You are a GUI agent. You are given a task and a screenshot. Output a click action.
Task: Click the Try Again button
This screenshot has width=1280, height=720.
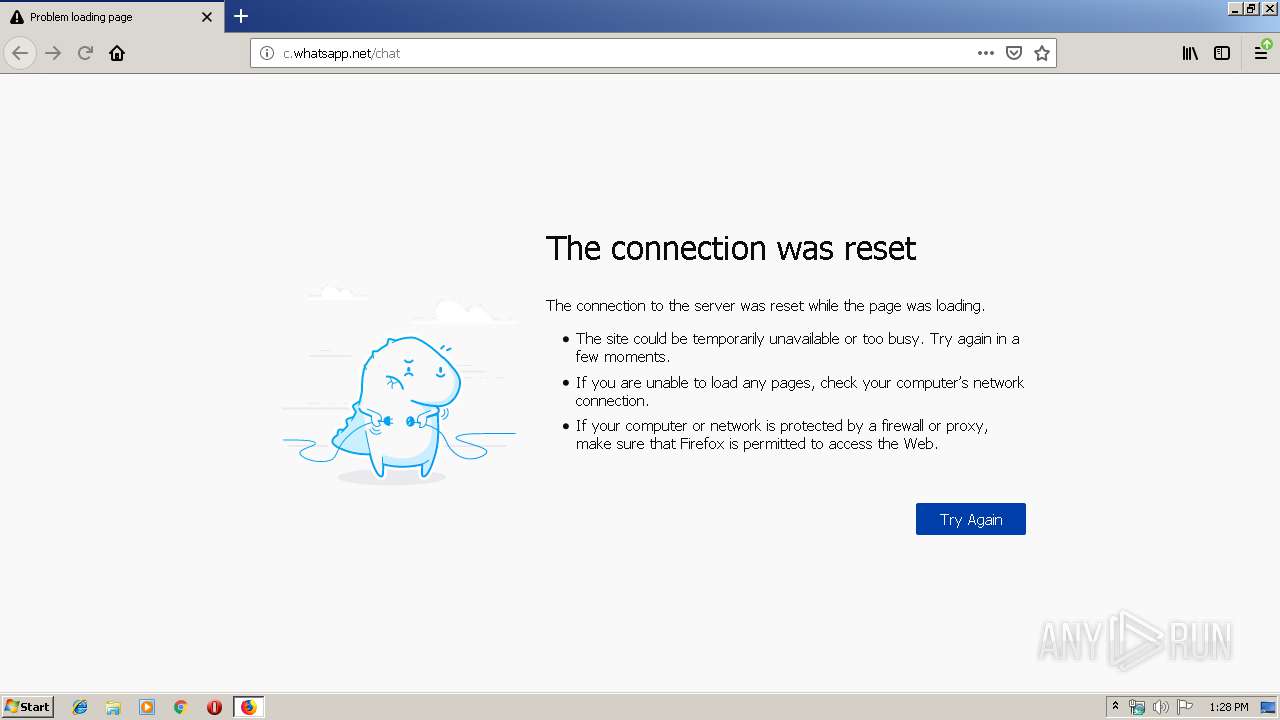coord(971,519)
